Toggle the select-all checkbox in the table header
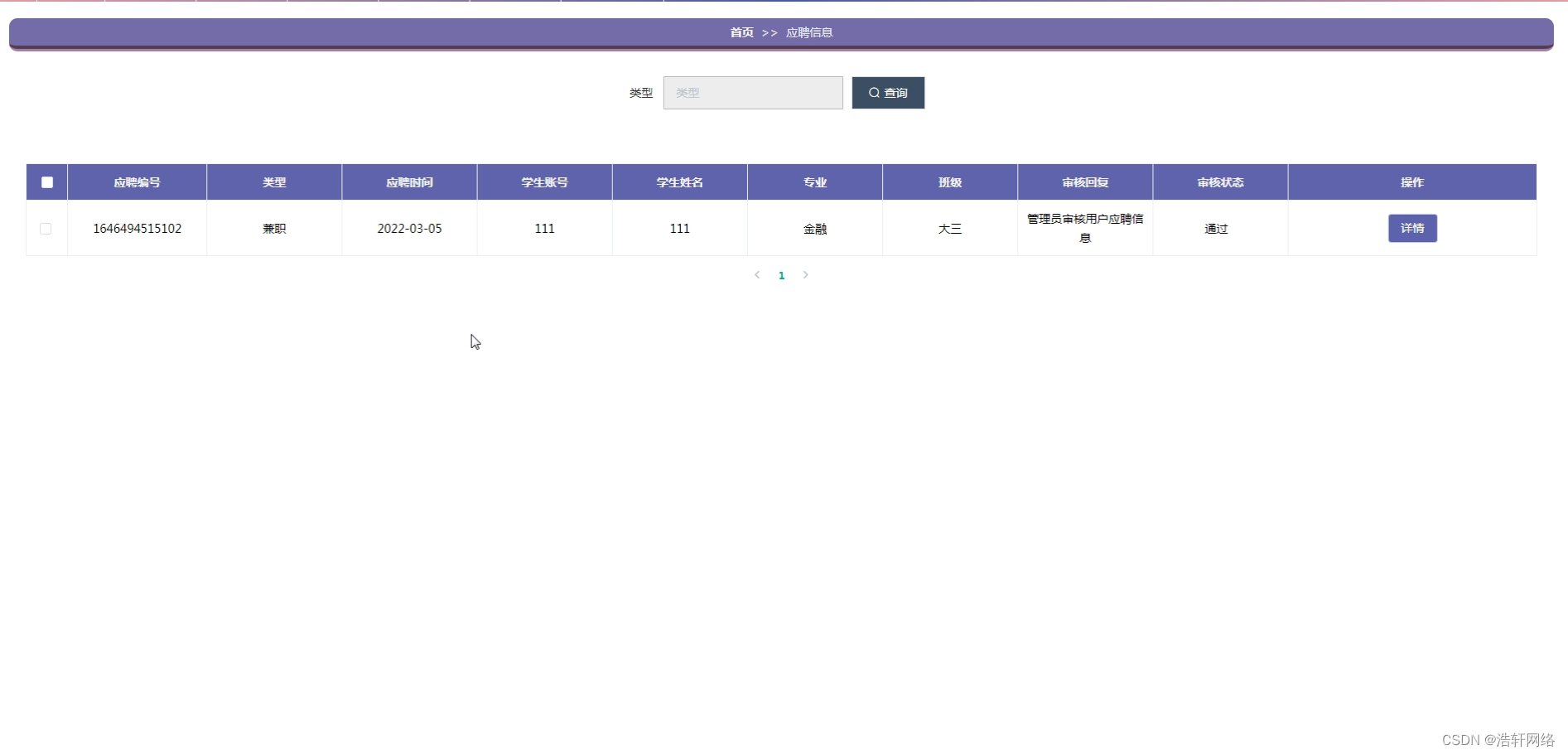The image size is (1568, 755). tap(46, 181)
